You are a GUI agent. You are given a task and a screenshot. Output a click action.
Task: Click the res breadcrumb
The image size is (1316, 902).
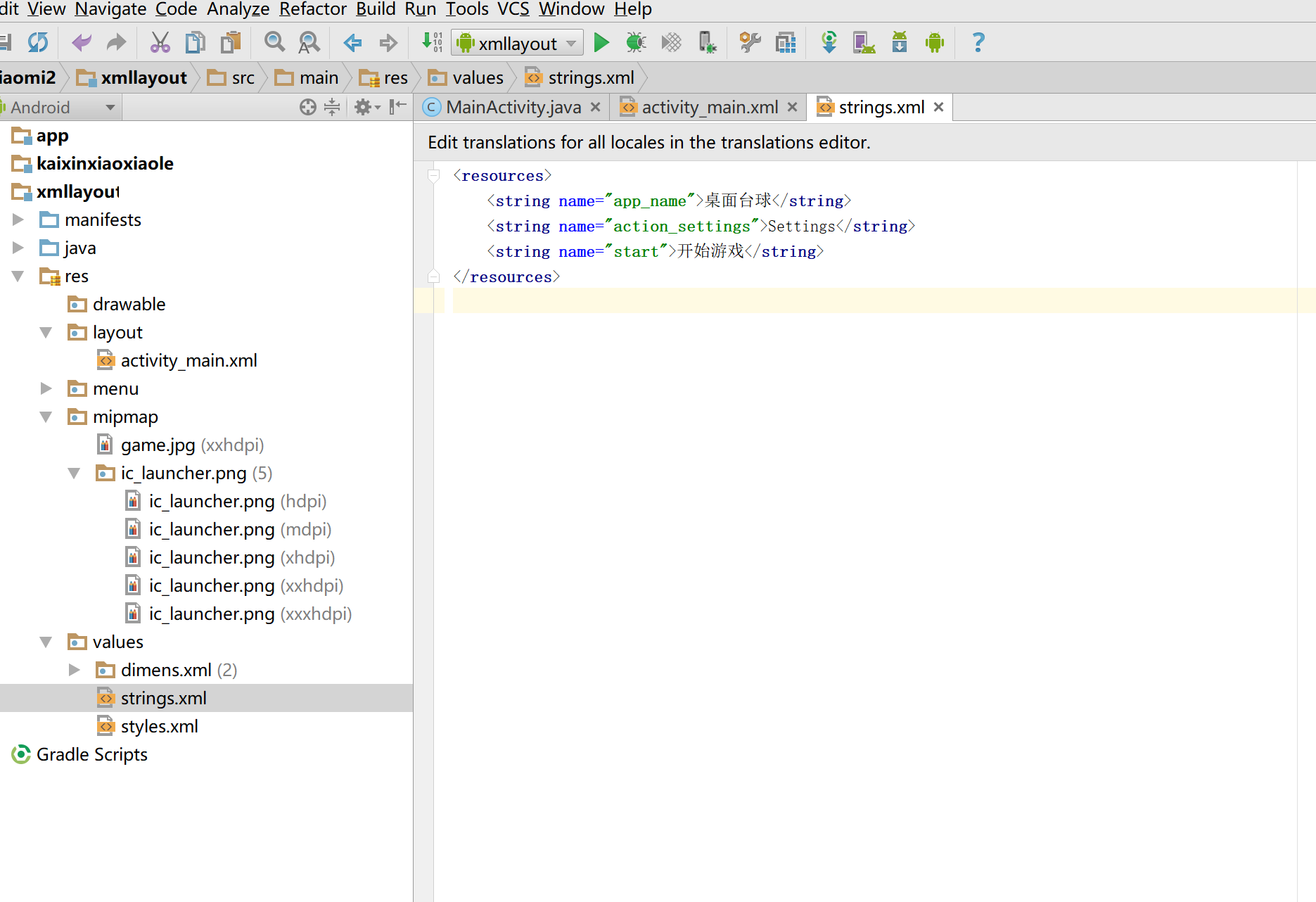(383, 77)
